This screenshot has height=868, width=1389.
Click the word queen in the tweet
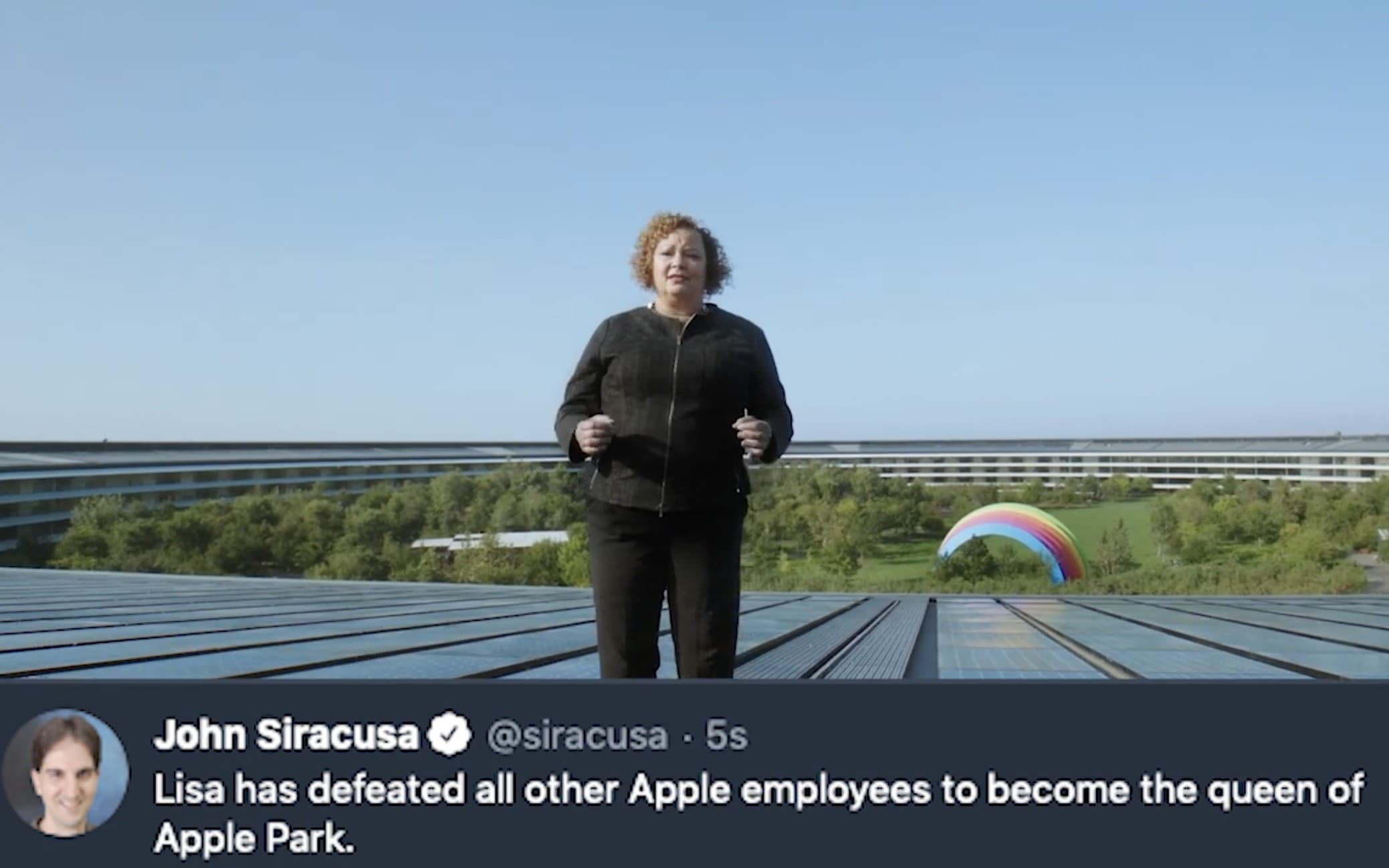click(1254, 791)
